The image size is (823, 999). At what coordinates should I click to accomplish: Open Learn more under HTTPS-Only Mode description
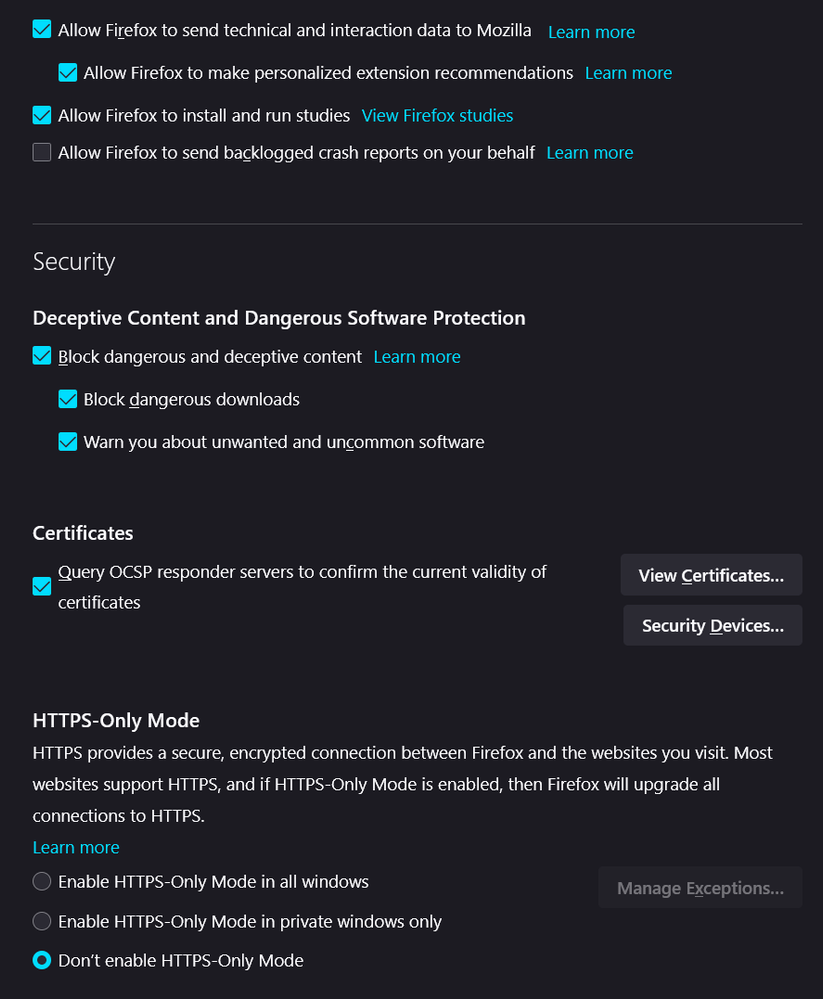point(76,847)
